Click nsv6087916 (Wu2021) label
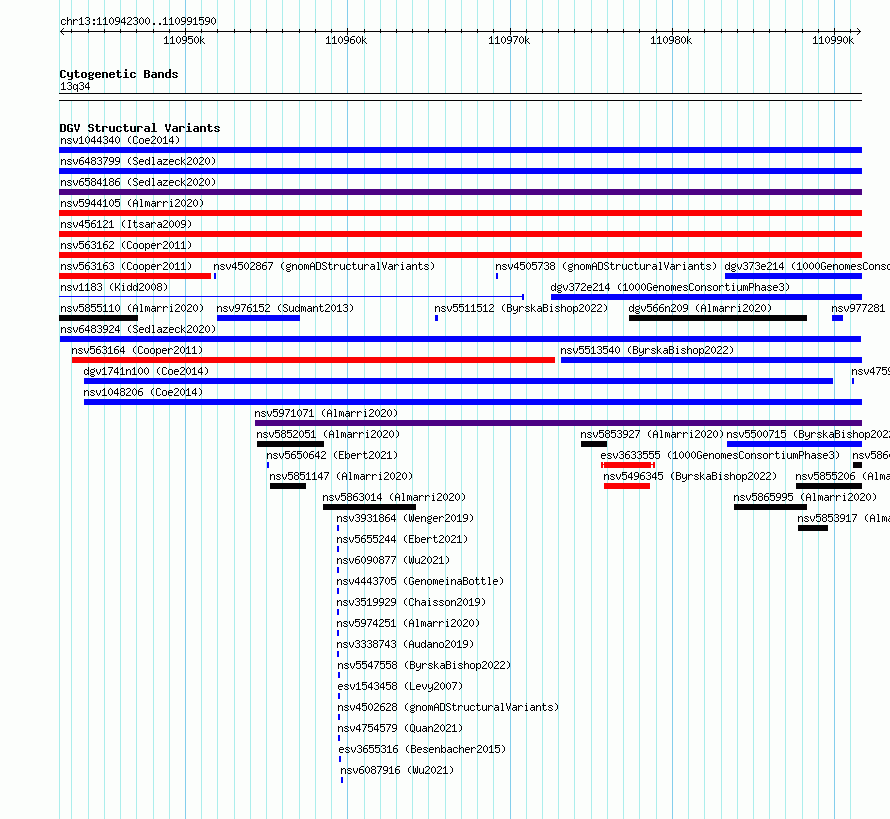The image size is (890, 819). coord(397,770)
